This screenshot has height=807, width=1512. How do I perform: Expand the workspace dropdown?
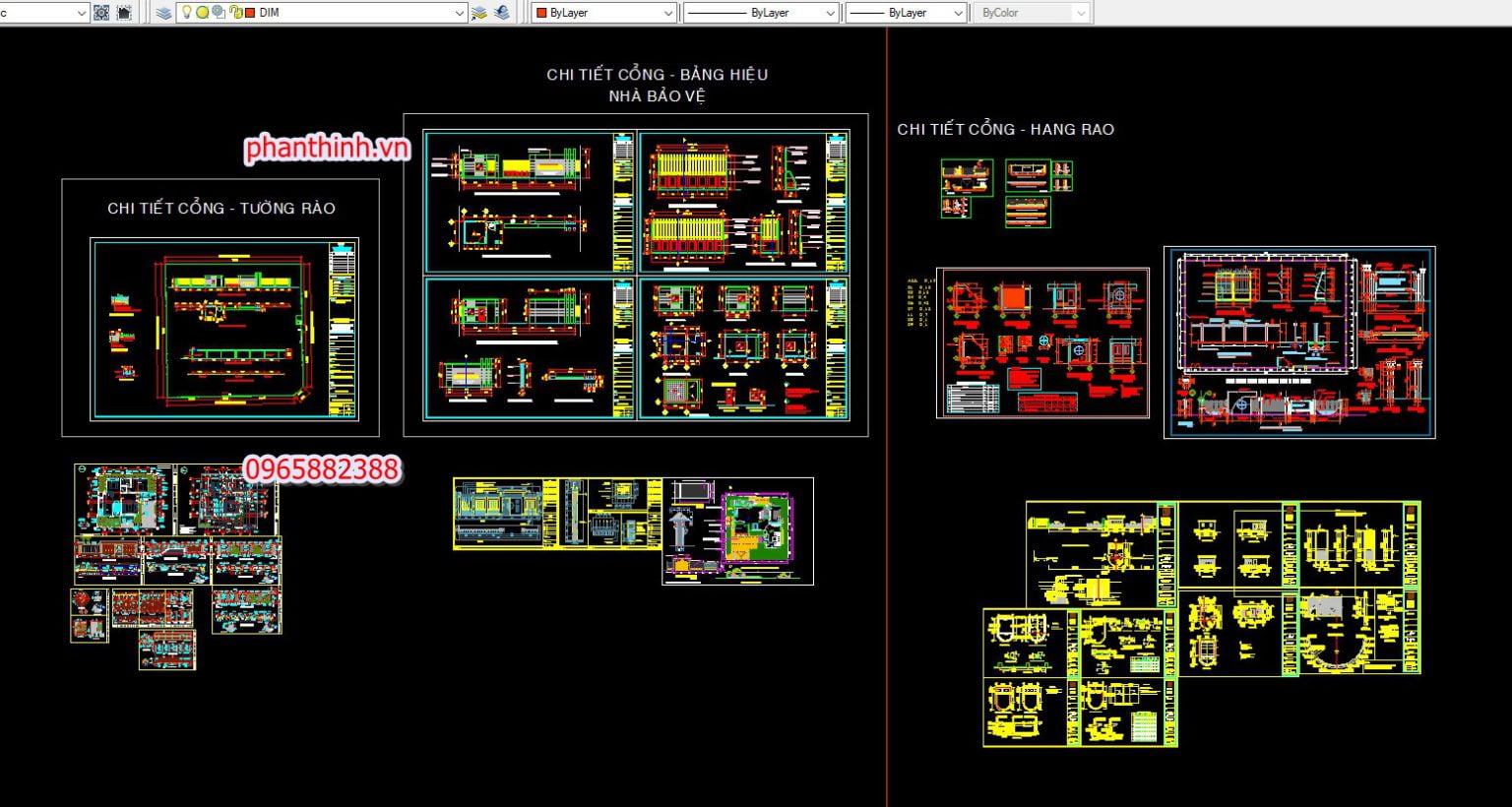pyautogui.click(x=81, y=13)
